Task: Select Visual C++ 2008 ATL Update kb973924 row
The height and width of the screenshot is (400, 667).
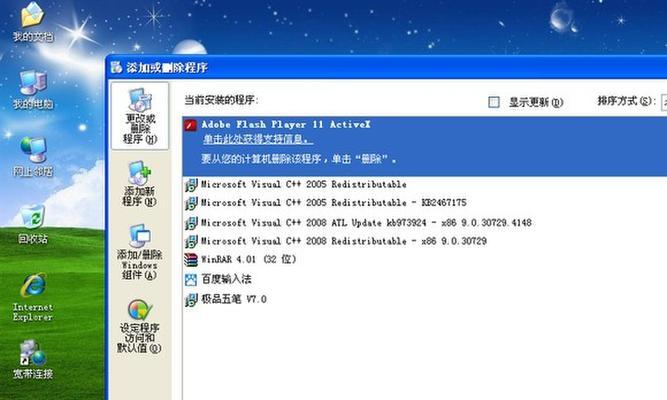Action: tap(425, 223)
